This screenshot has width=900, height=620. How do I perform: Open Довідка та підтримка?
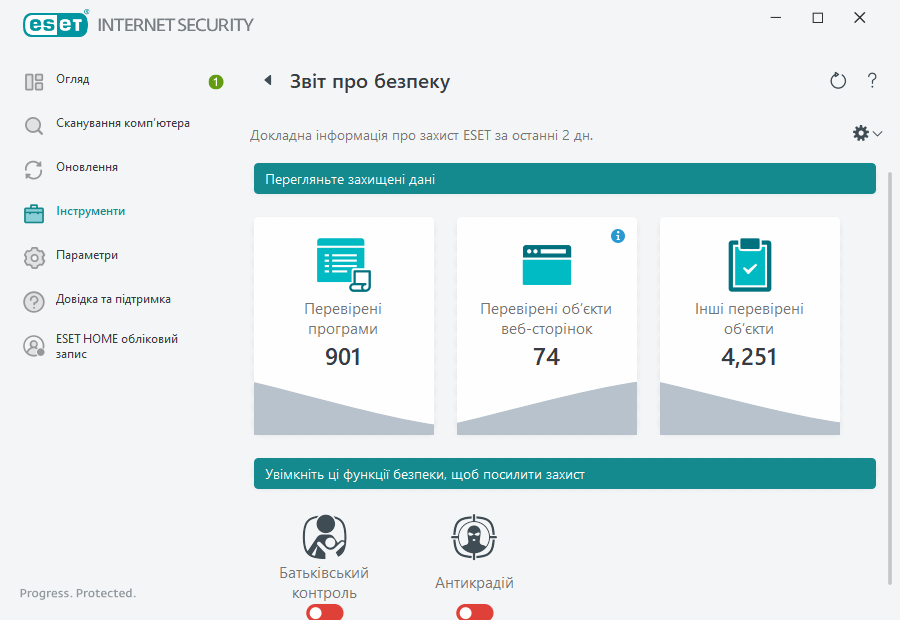pos(33,299)
